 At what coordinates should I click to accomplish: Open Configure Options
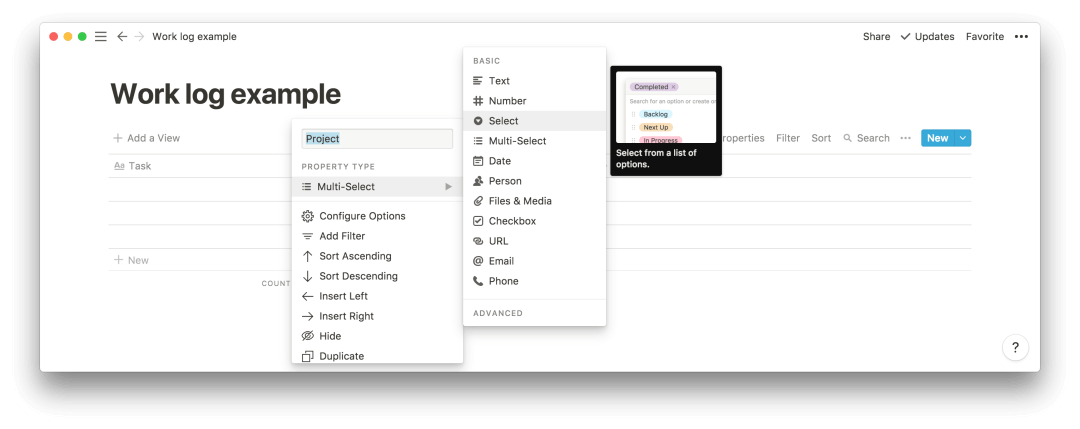click(x=377, y=216)
